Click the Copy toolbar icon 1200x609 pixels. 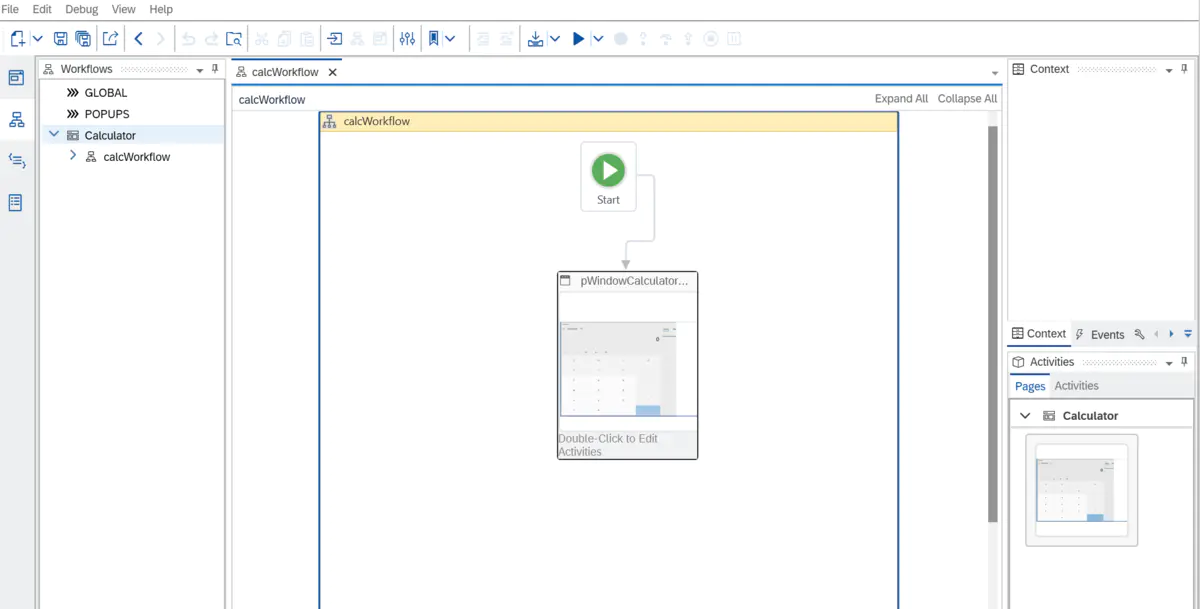tap(284, 39)
